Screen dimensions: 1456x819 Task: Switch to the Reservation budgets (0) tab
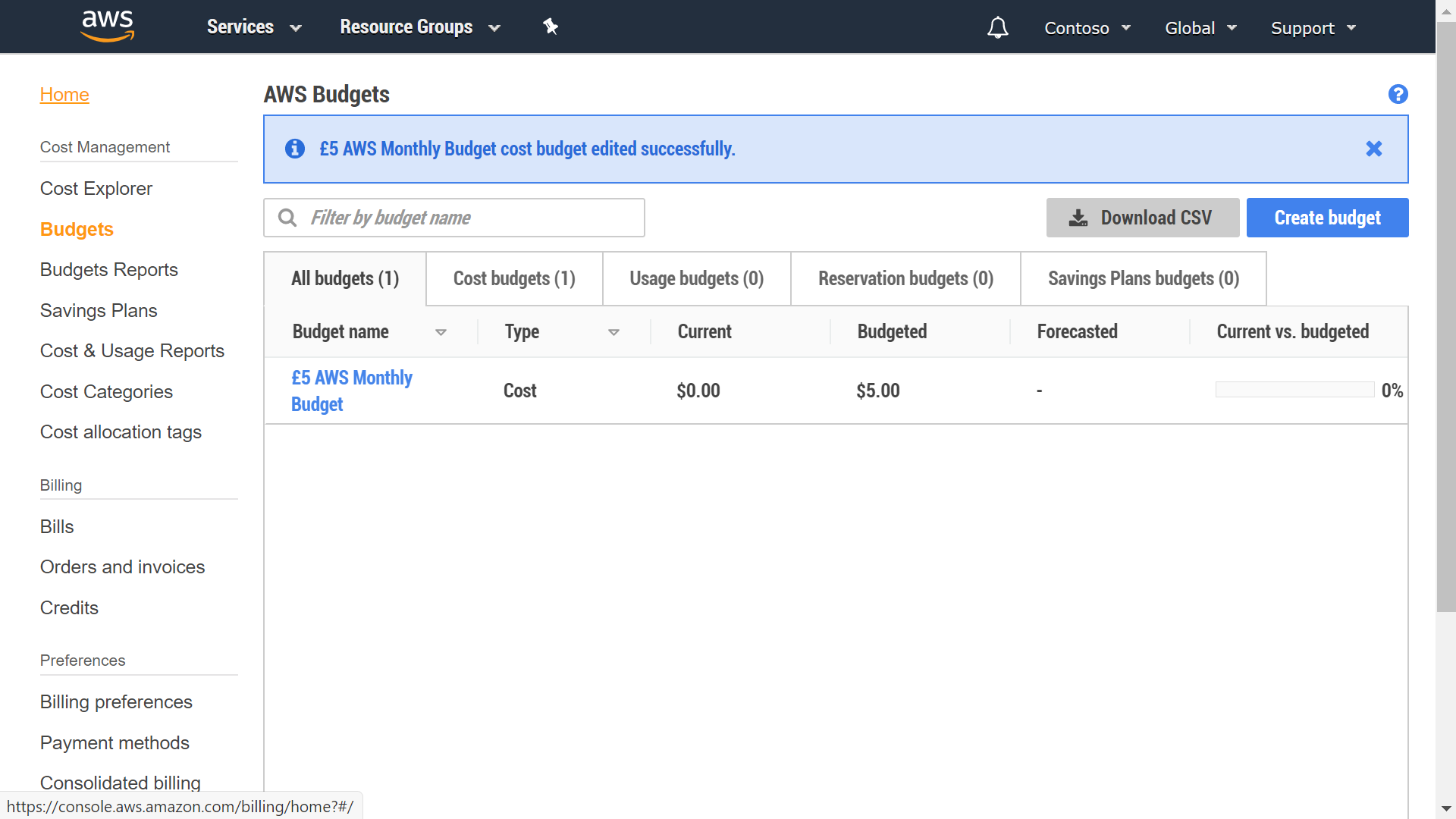(x=905, y=278)
